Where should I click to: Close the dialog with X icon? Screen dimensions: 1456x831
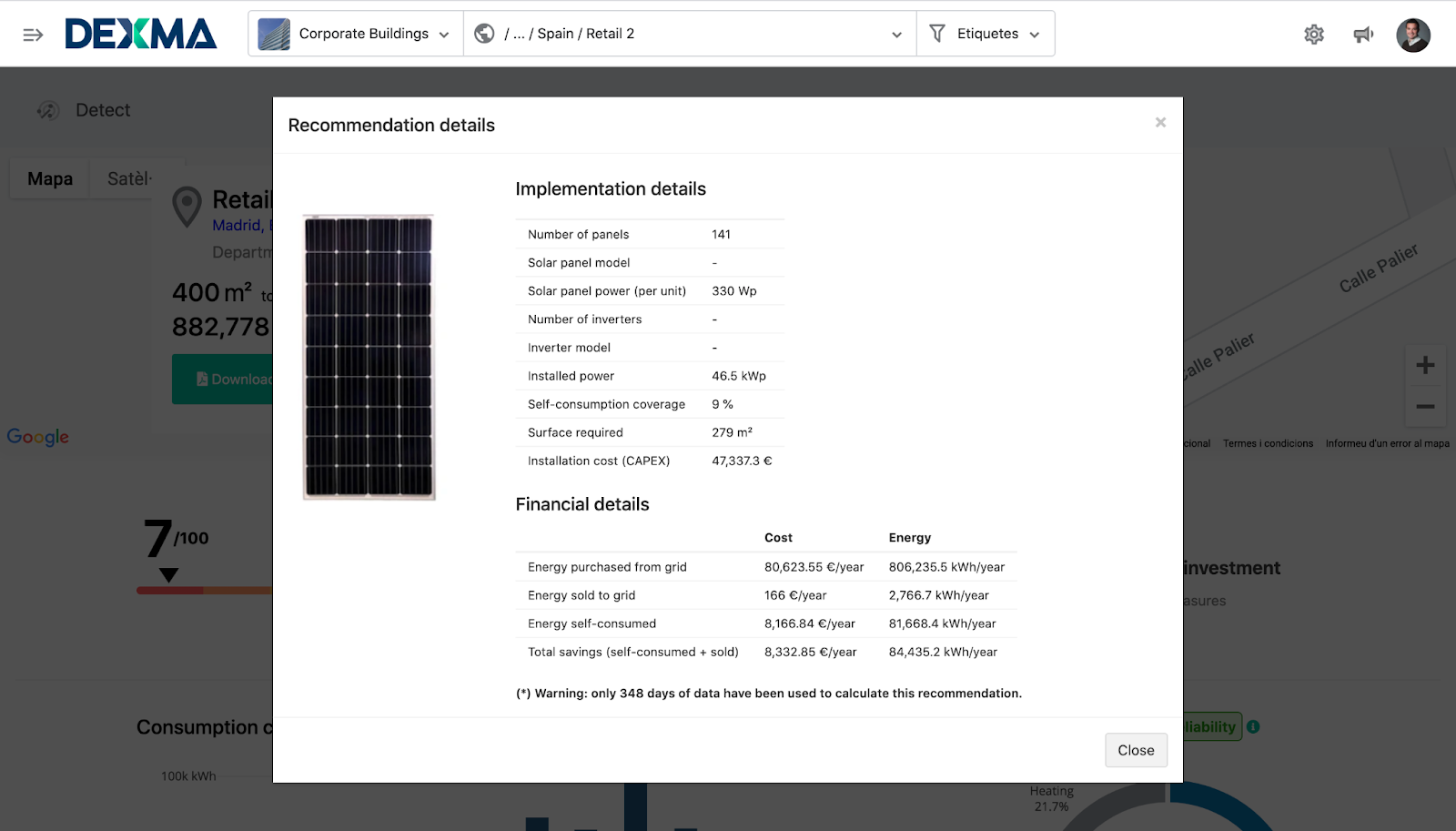click(x=1160, y=122)
